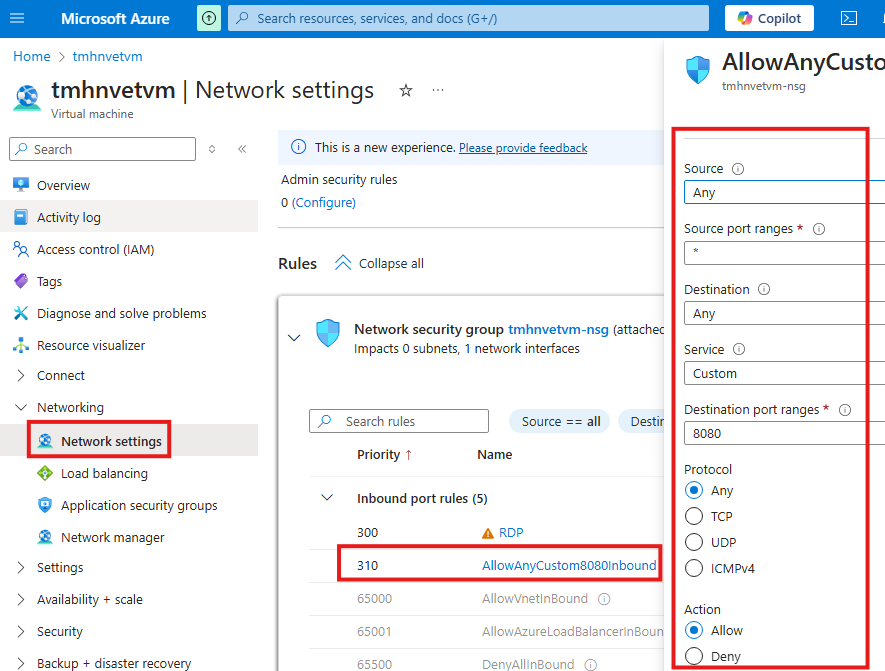885x671 pixels.
Task: Open the Source dropdown showing Any
Action: tap(784, 192)
